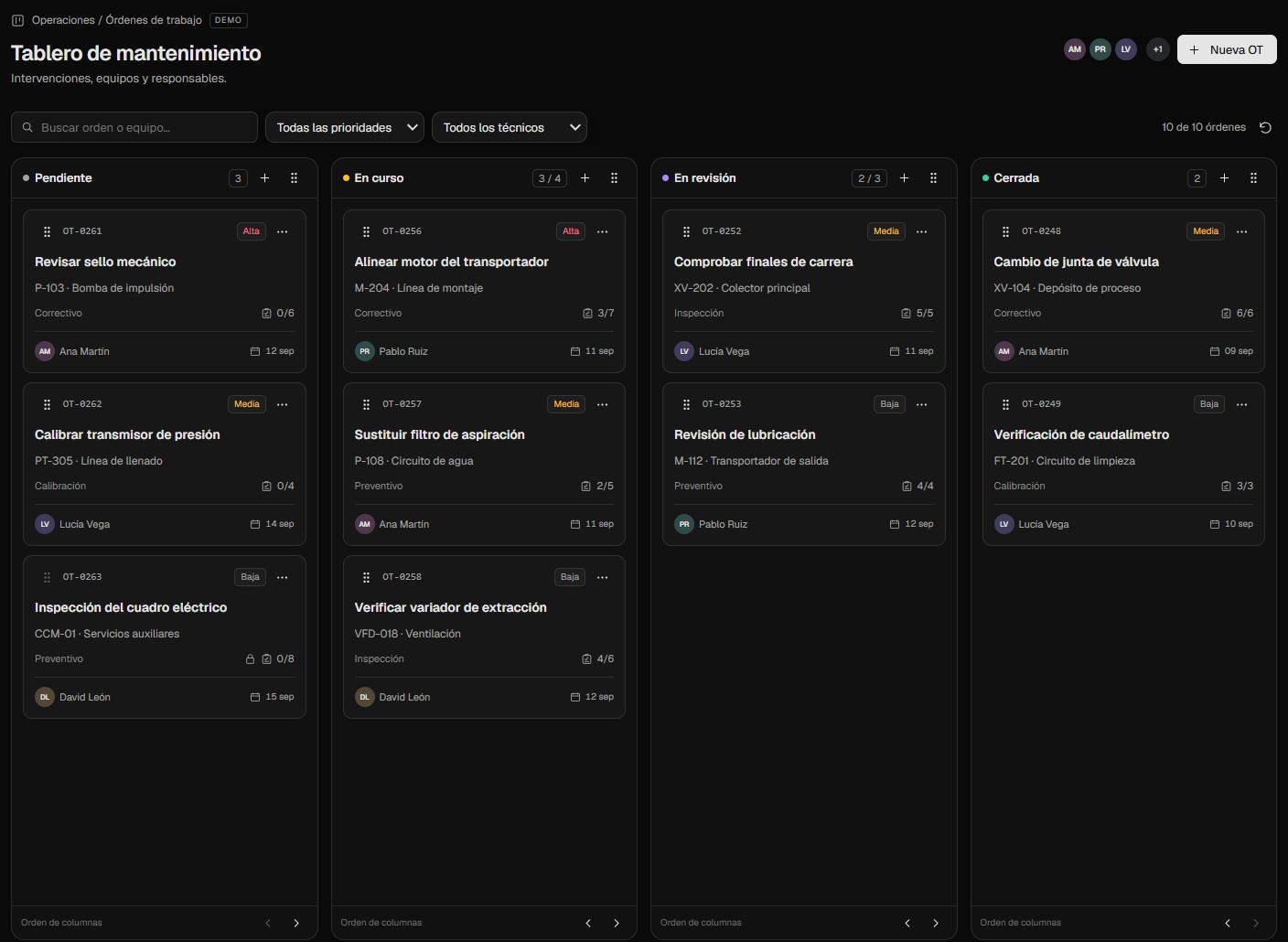The height and width of the screenshot is (942, 1288).
Task: Open the more menu on card OT-0249
Action: [x=1242, y=404]
